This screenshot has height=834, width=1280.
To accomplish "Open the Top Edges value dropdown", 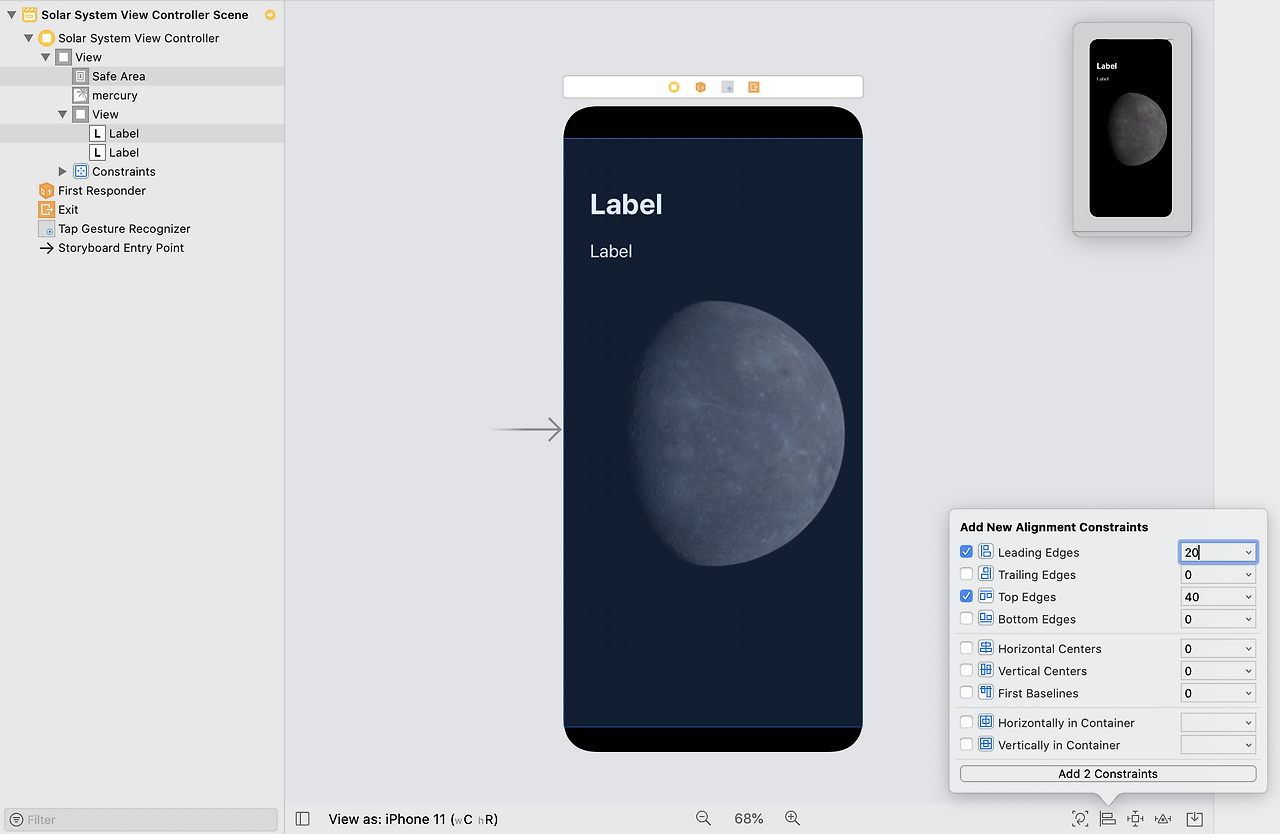I will pos(1248,597).
